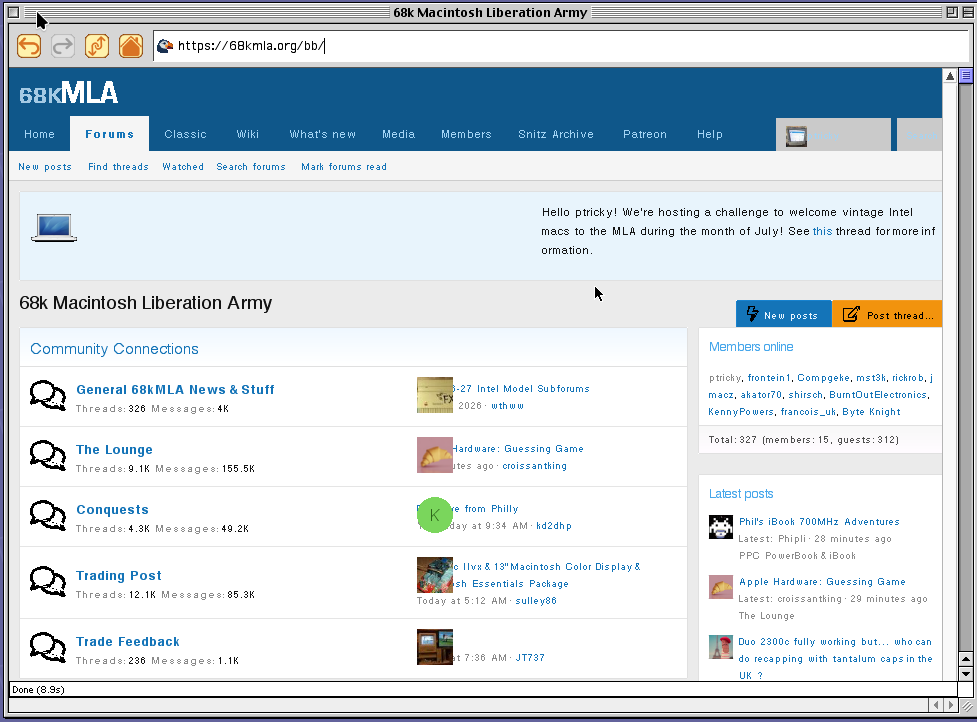The height and width of the screenshot is (722, 977).
Task: Open the What's new tab
Action: point(322,134)
